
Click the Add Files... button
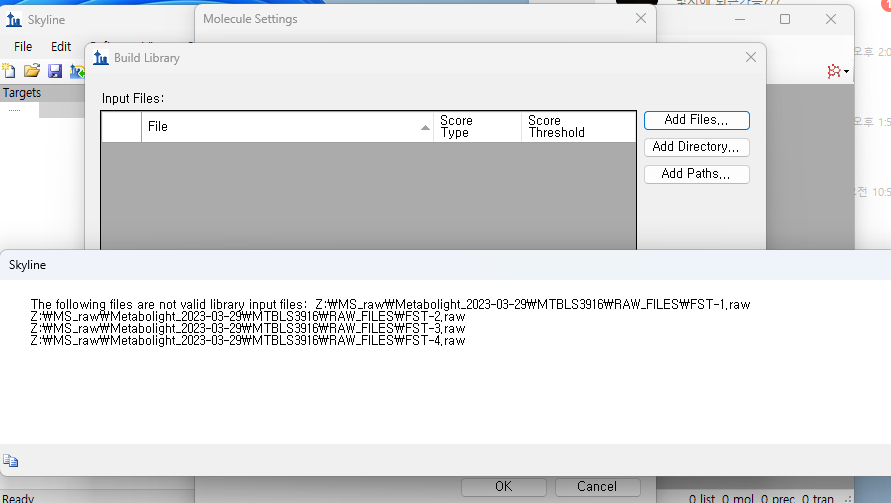[696, 120]
